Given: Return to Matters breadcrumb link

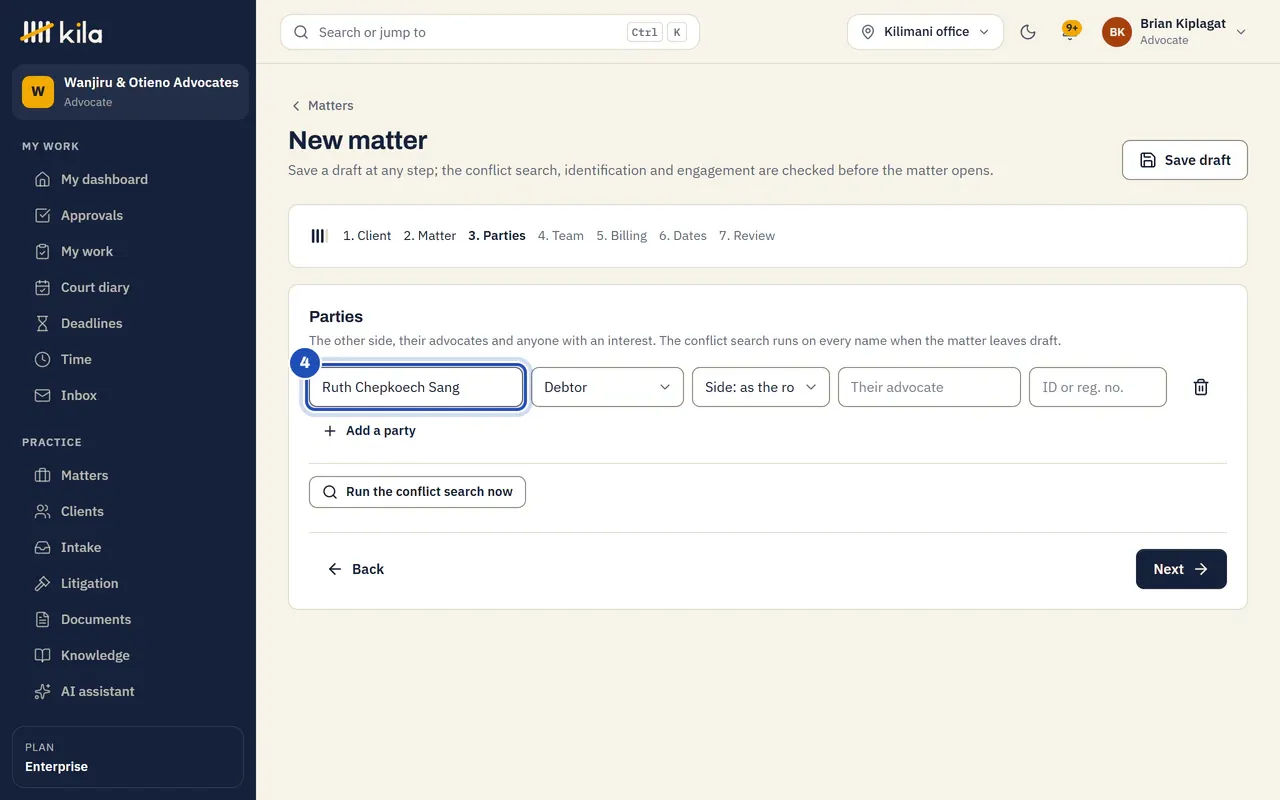Looking at the screenshot, I should pos(322,106).
